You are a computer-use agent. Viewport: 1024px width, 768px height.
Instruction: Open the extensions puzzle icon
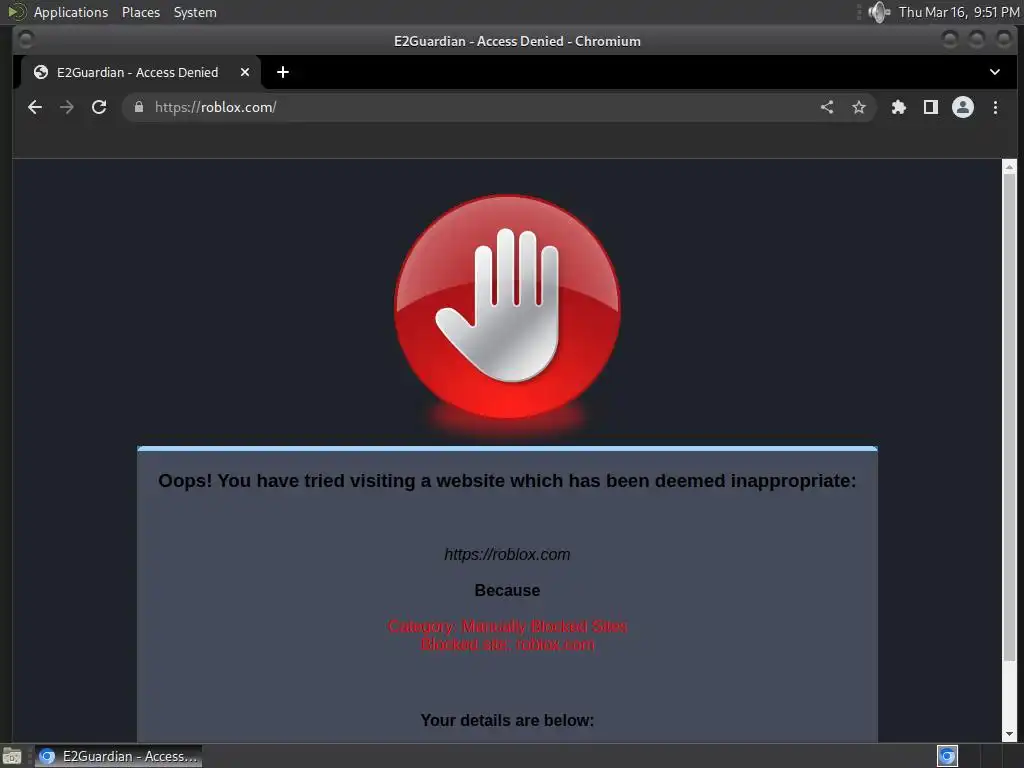click(899, 107)
